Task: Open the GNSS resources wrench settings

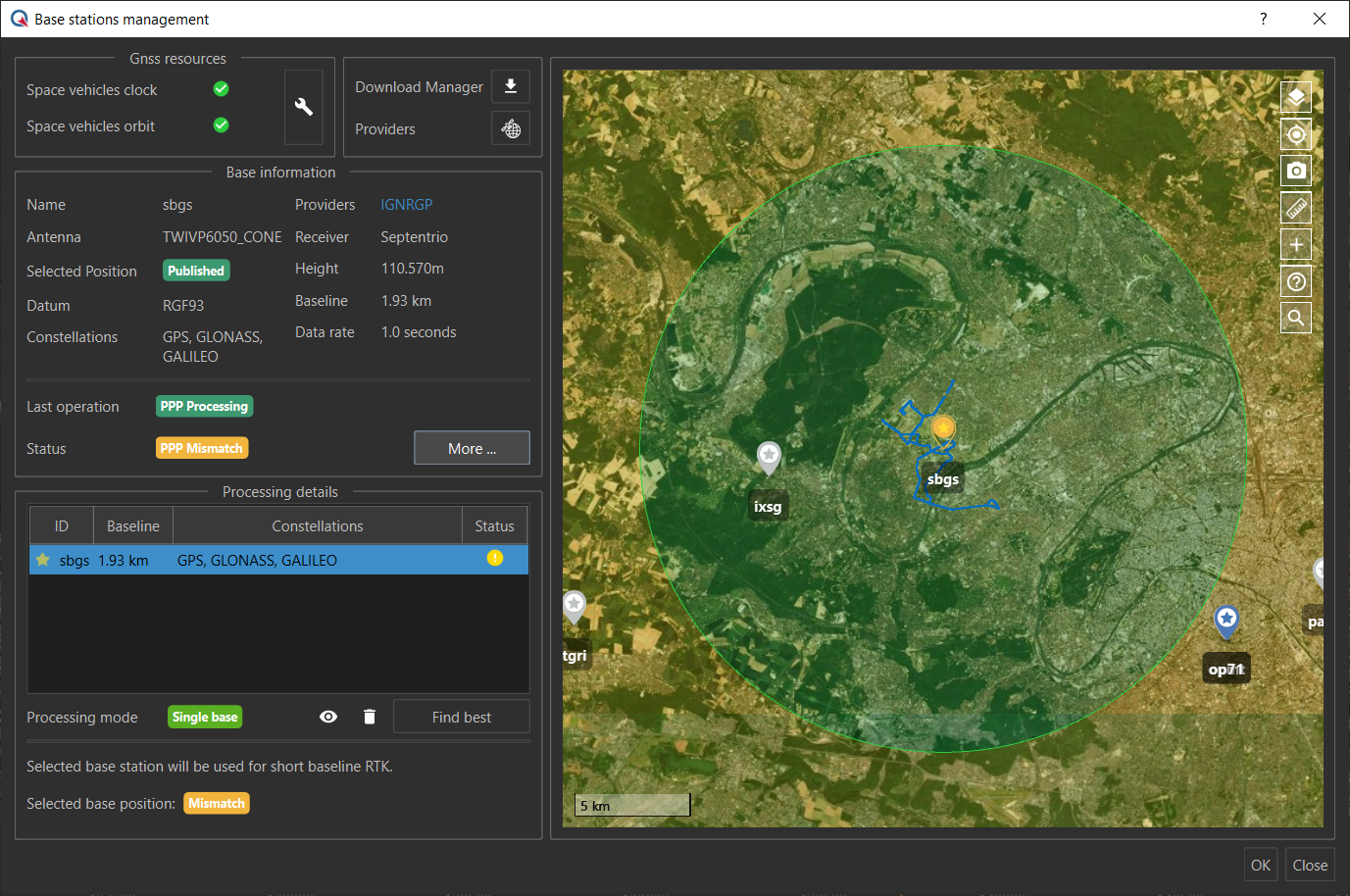Action: click(x=304, y=107)
